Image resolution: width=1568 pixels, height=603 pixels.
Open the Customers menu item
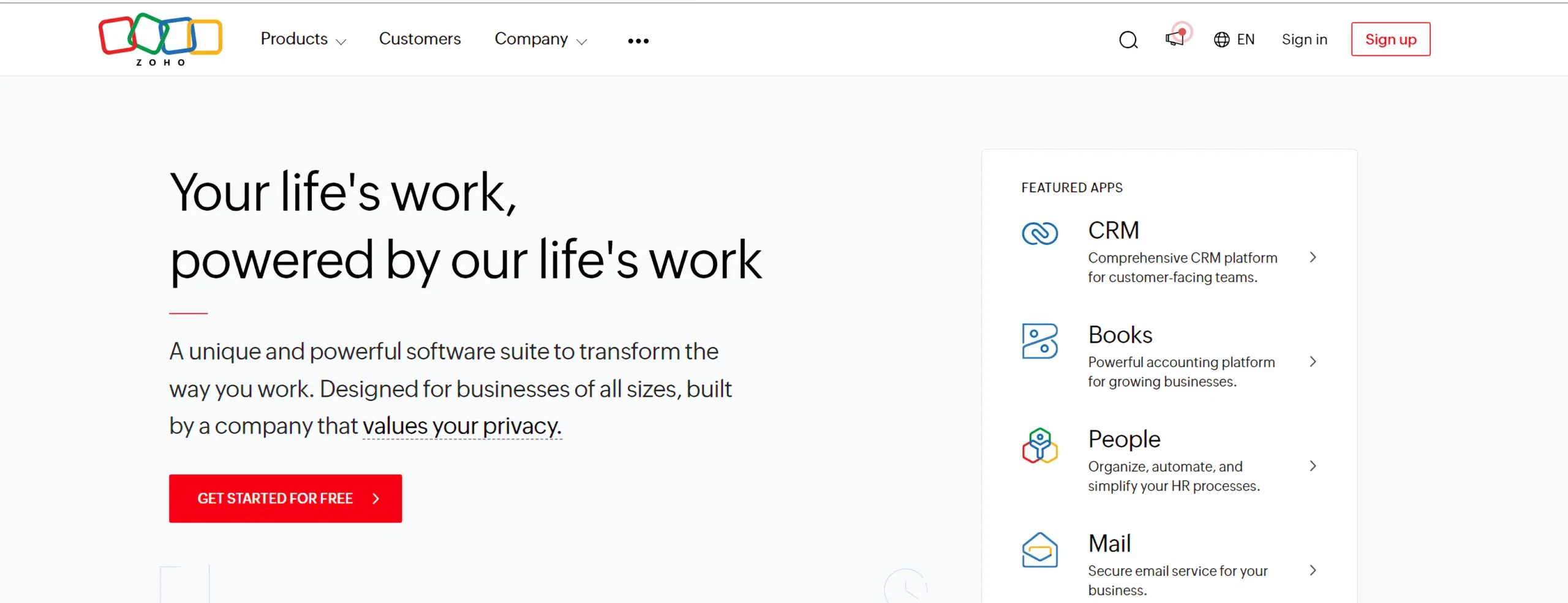coord(420,39)
